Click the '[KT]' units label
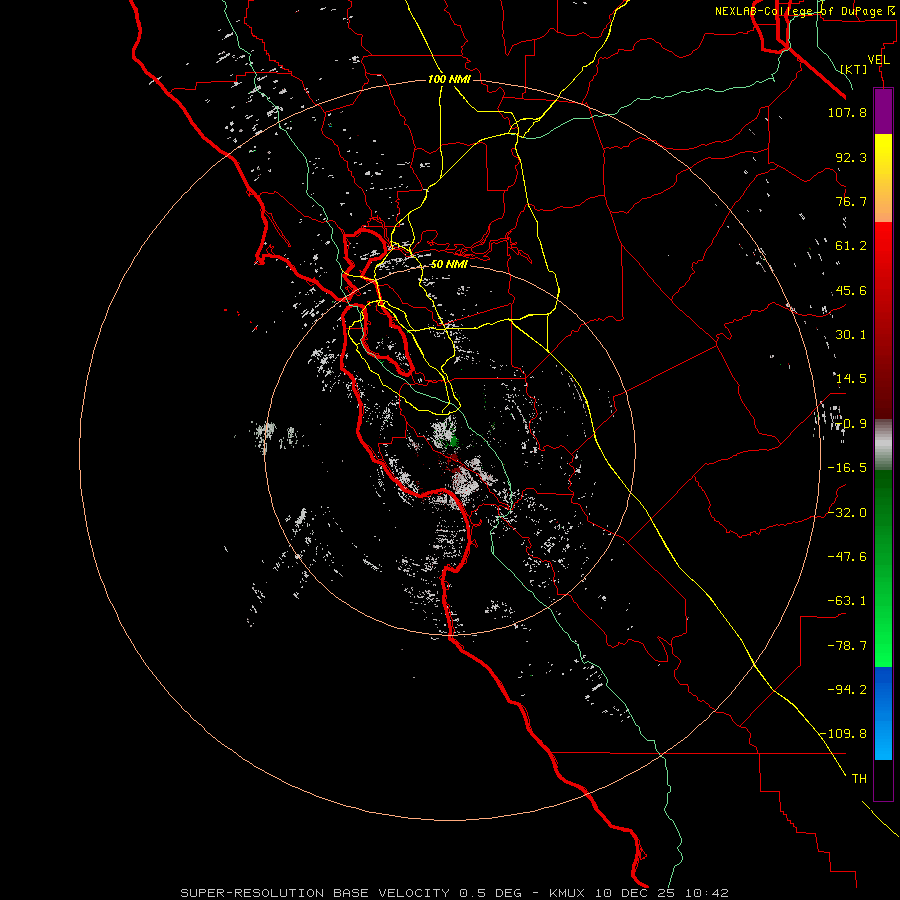Viewport: 900px width, 900px height. click(854, 69)
